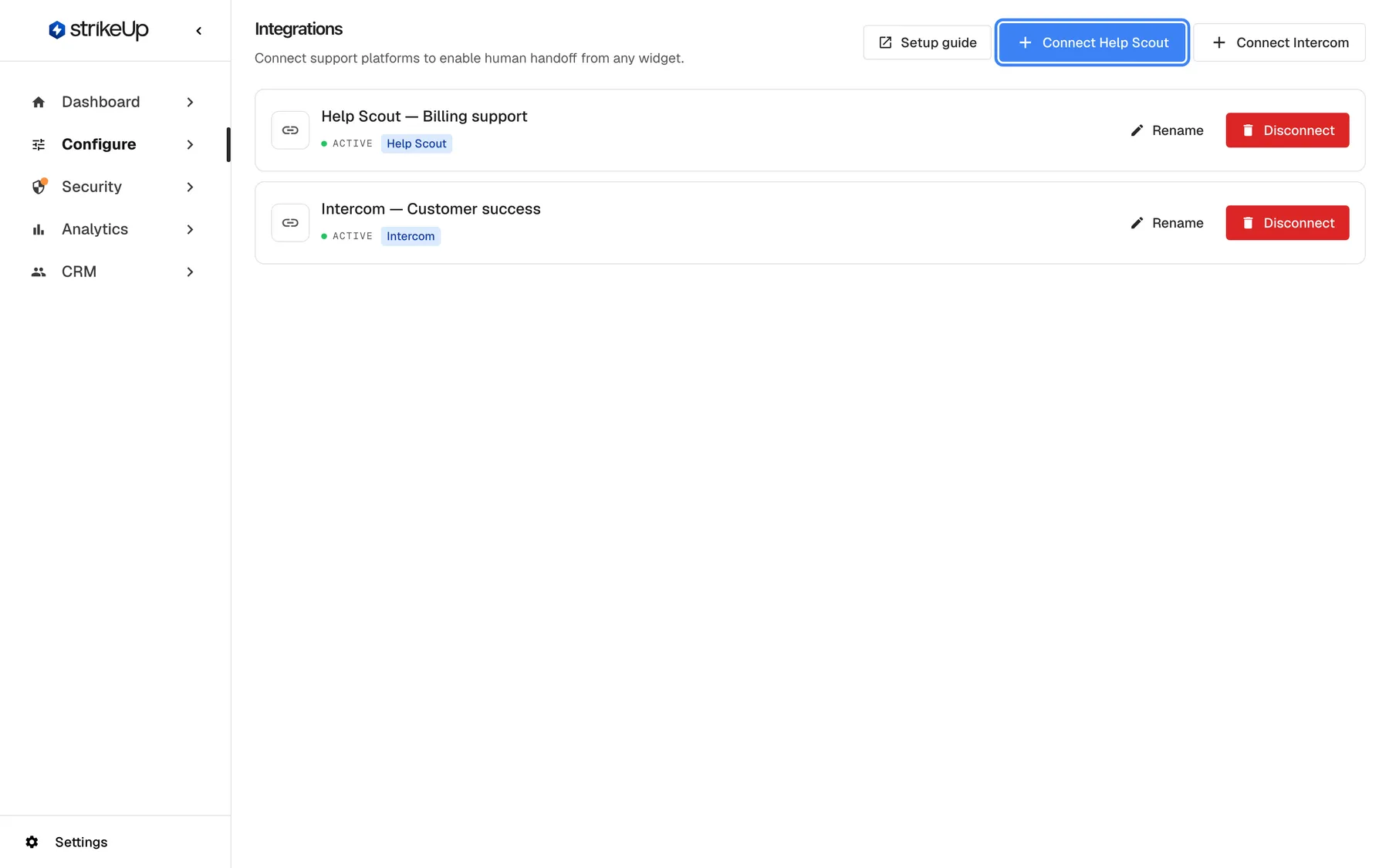Click trash icon in Help Scout Disconnect button
1389x868 pixels.
pos(1248,130)
